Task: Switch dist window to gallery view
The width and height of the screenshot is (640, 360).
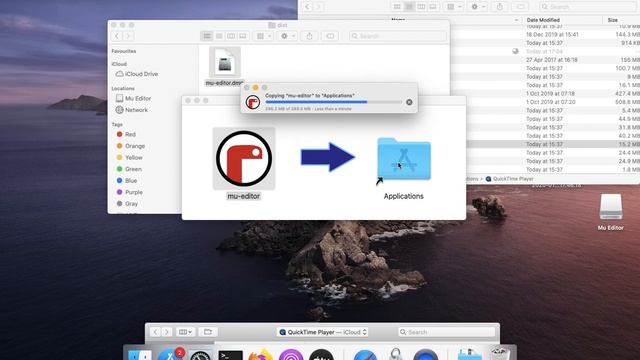Action: pos(243,36)
